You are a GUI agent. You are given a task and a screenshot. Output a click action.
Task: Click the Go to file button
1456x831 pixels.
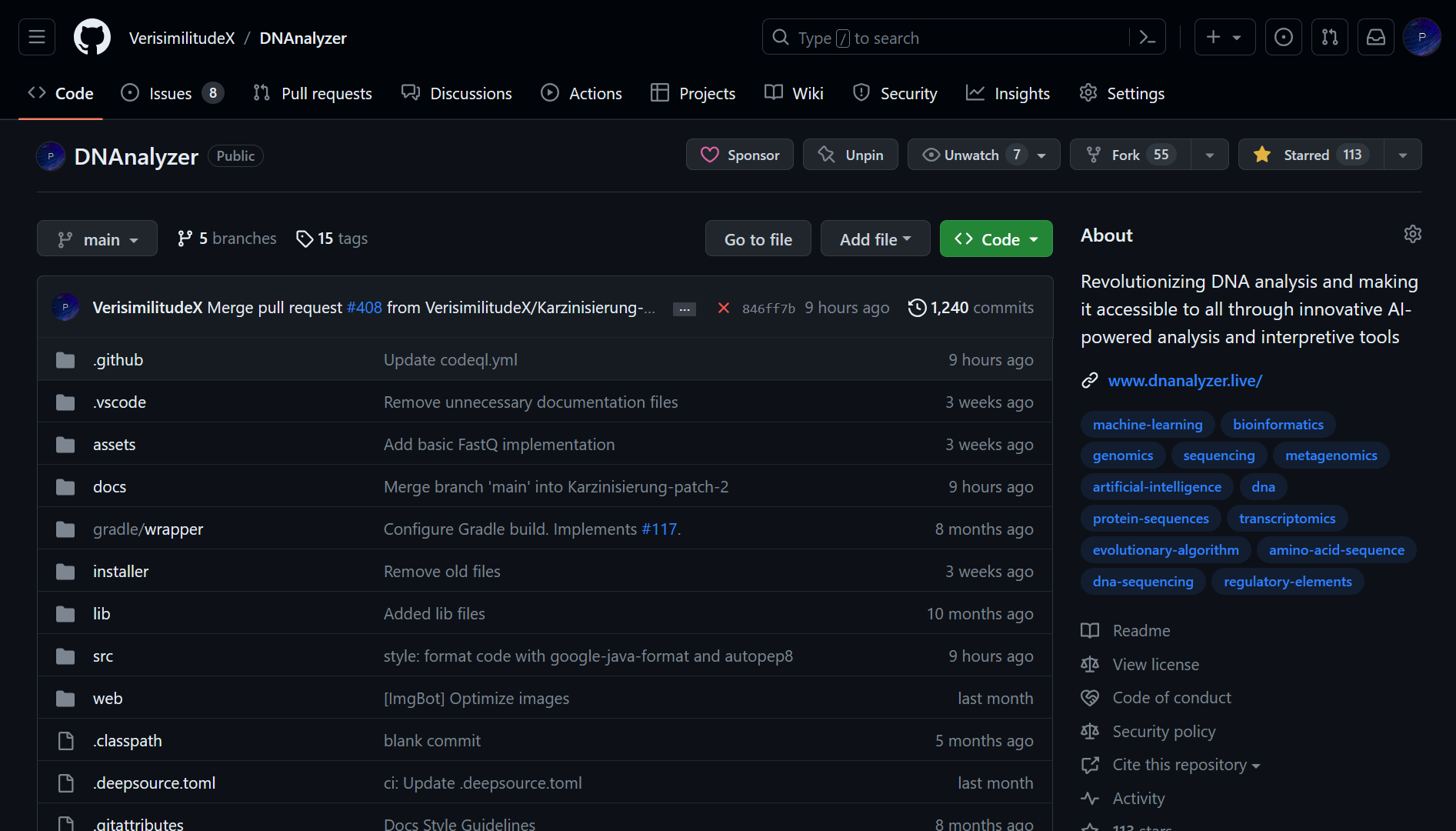click(x=758, y=239)
